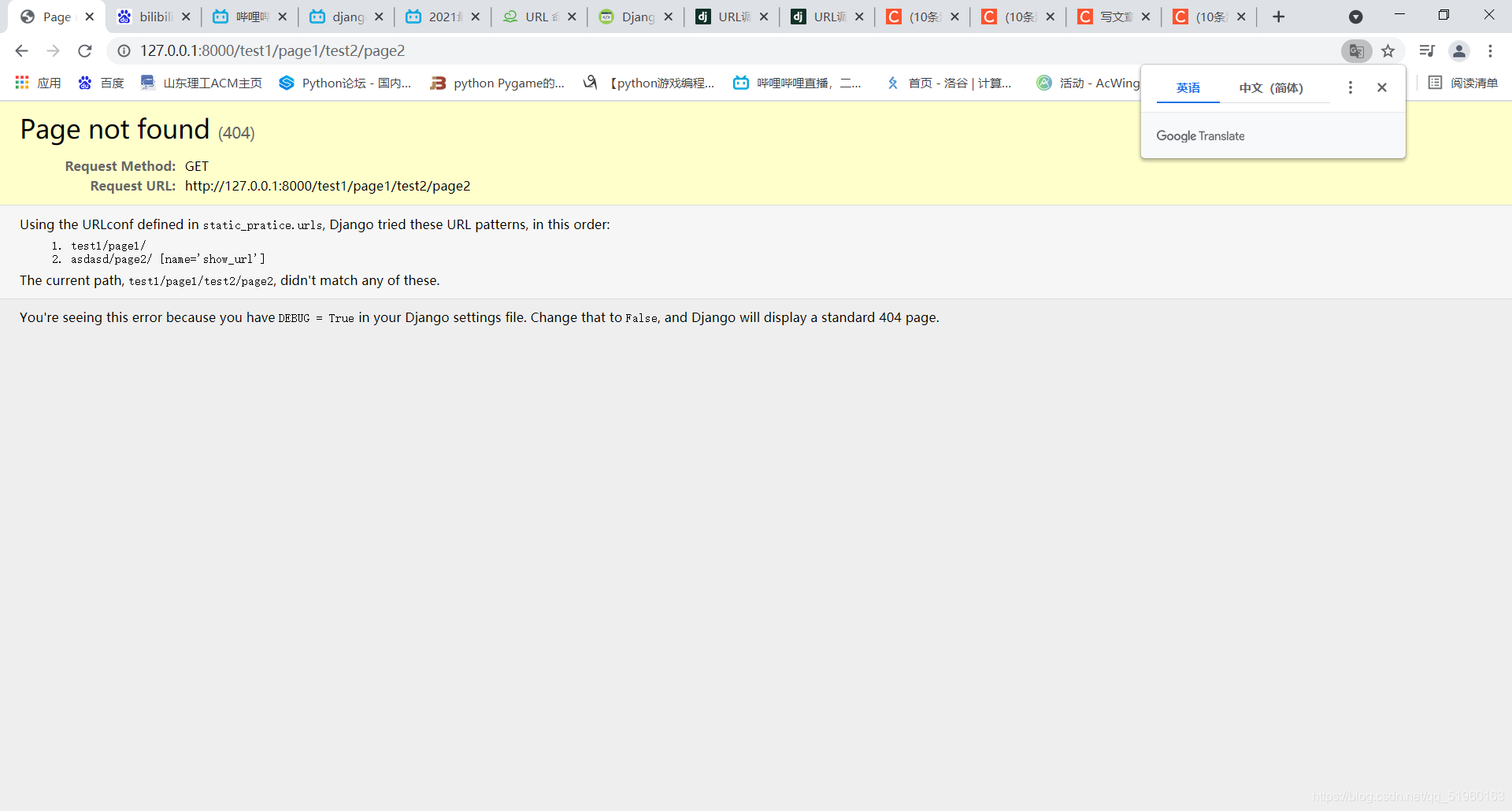
Task: Open the 山东理工ACM主页 bookmark
Action: tap(201, 83)
